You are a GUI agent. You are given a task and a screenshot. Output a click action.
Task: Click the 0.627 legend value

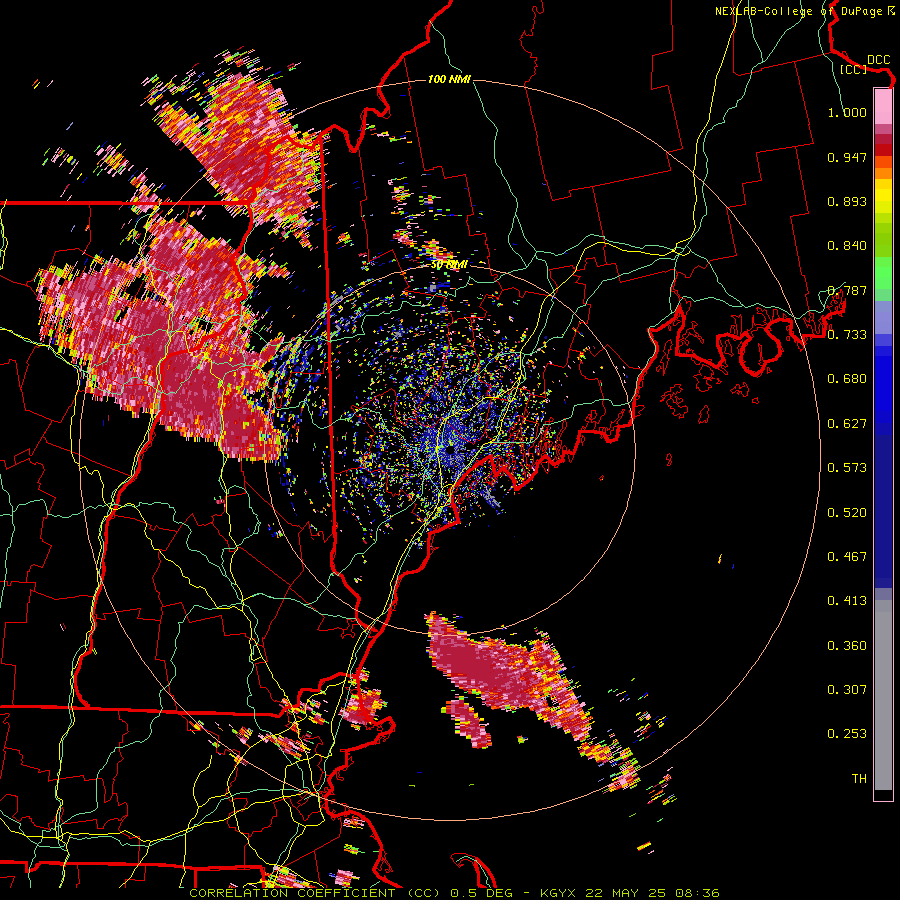847,424
